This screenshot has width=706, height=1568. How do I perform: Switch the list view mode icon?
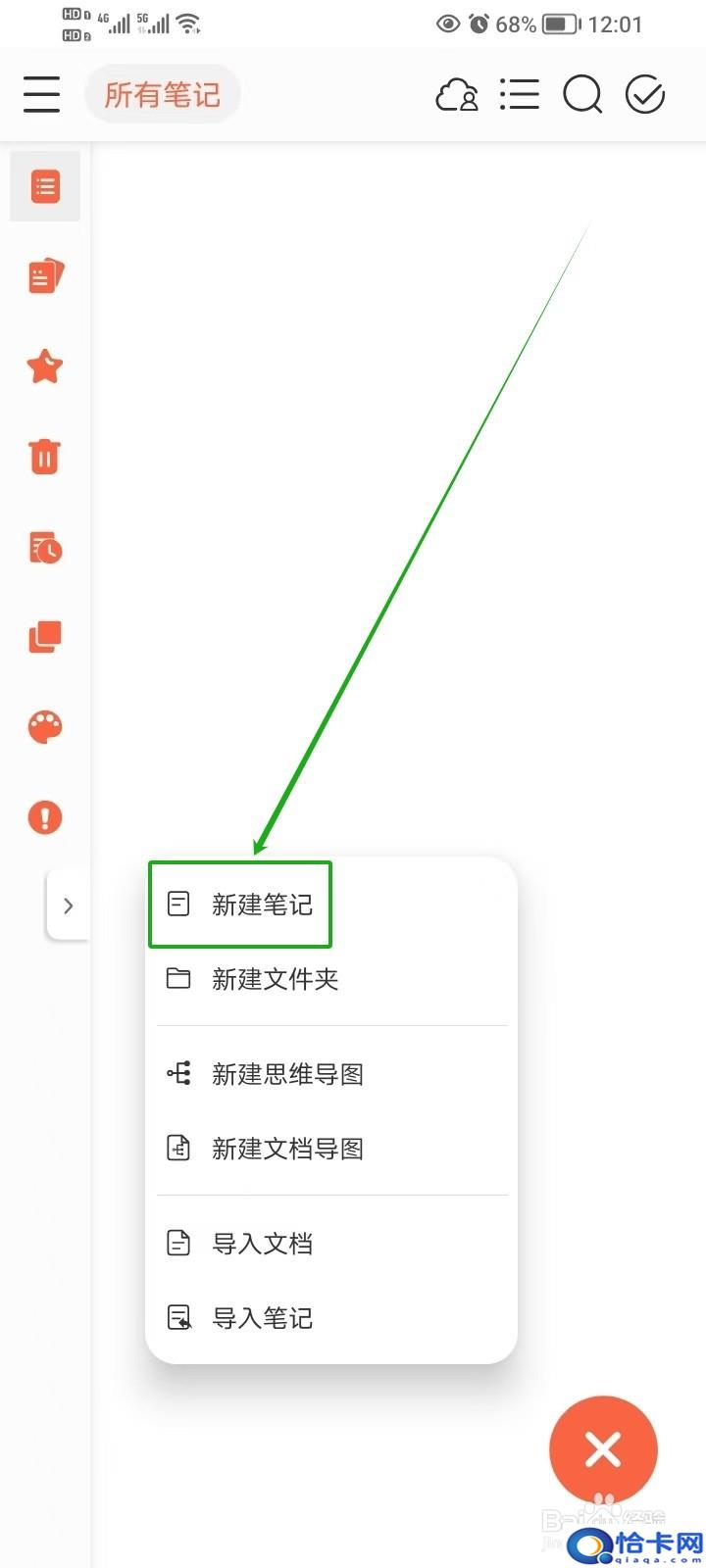pos(520,95)
